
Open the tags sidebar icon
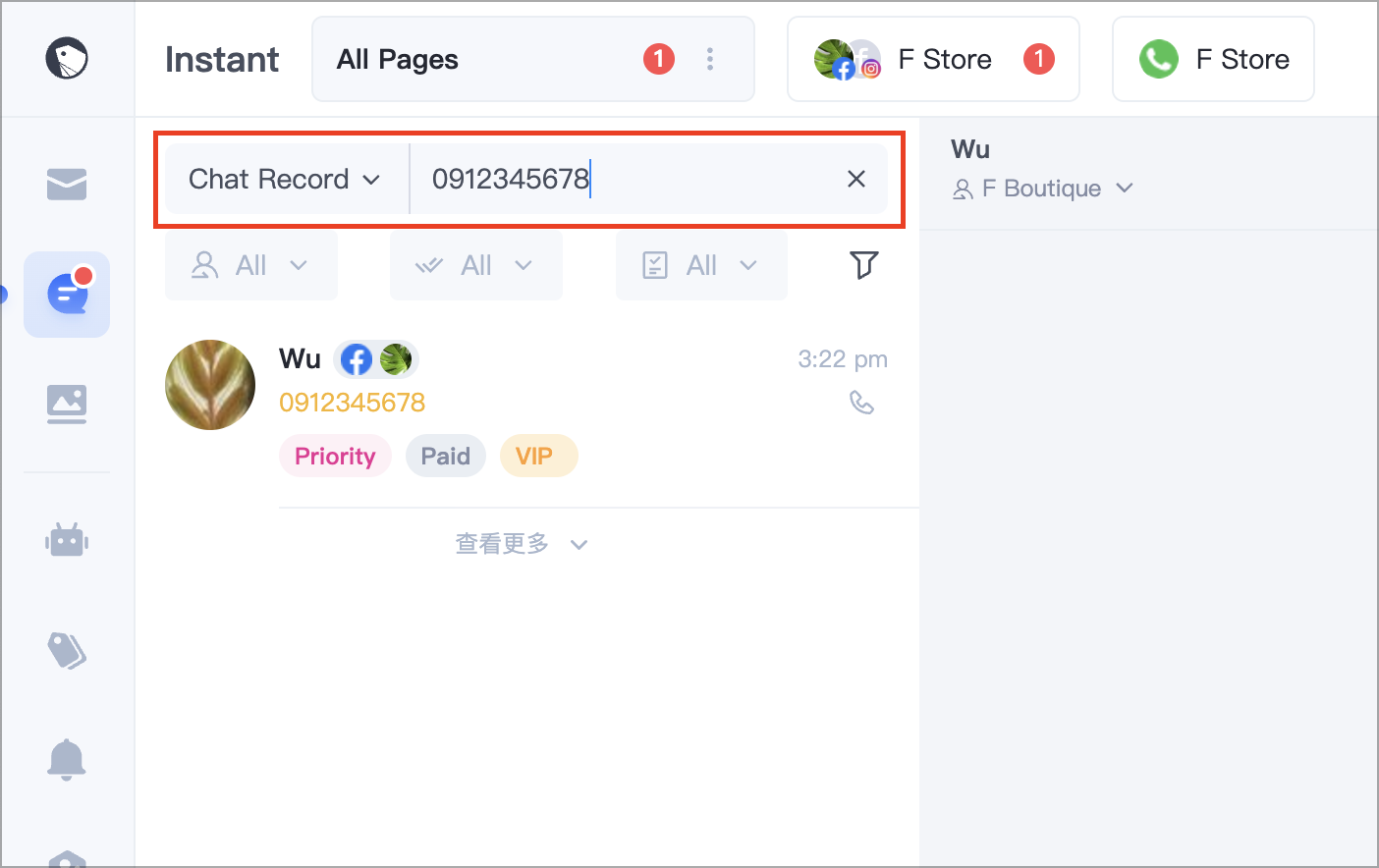coord(67,650)
